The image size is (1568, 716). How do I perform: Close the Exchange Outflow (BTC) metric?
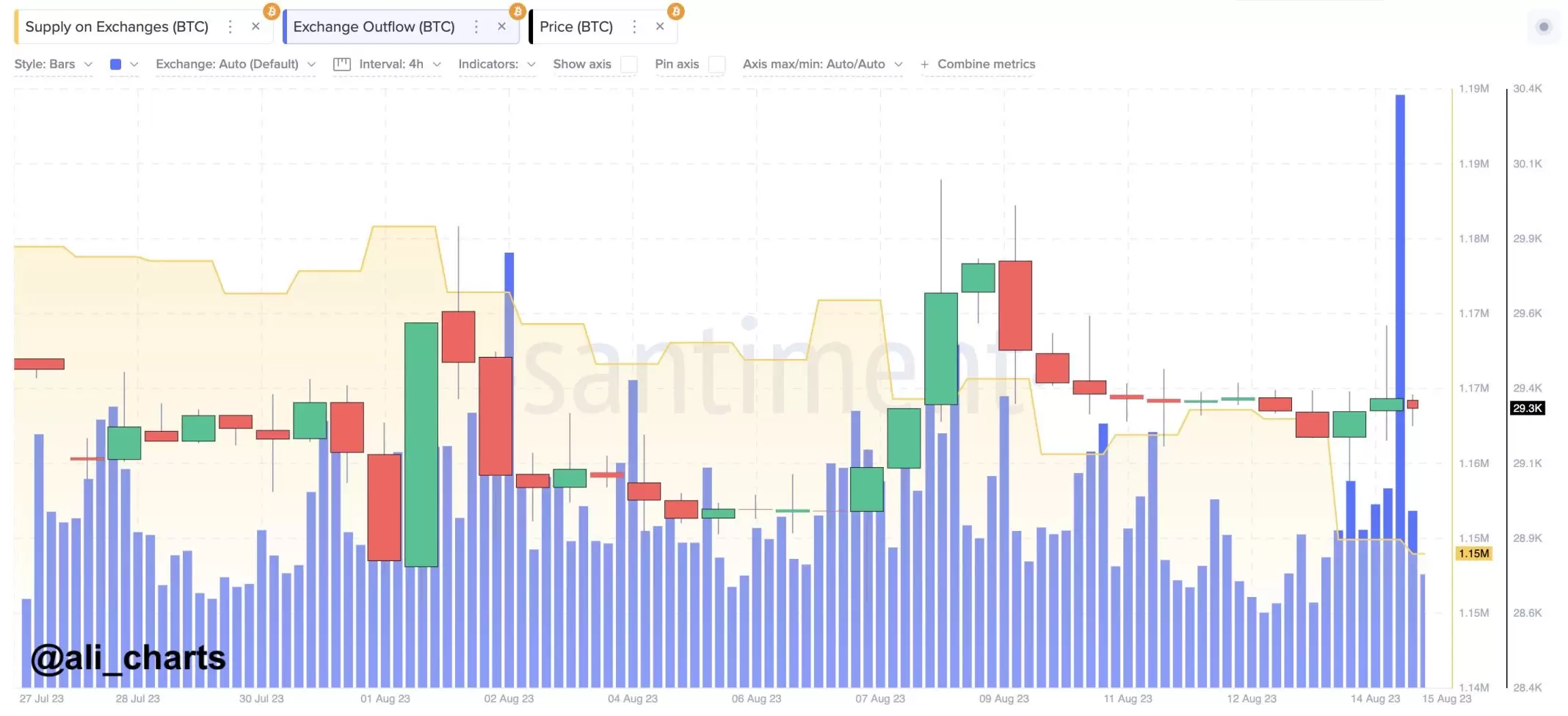501,26
